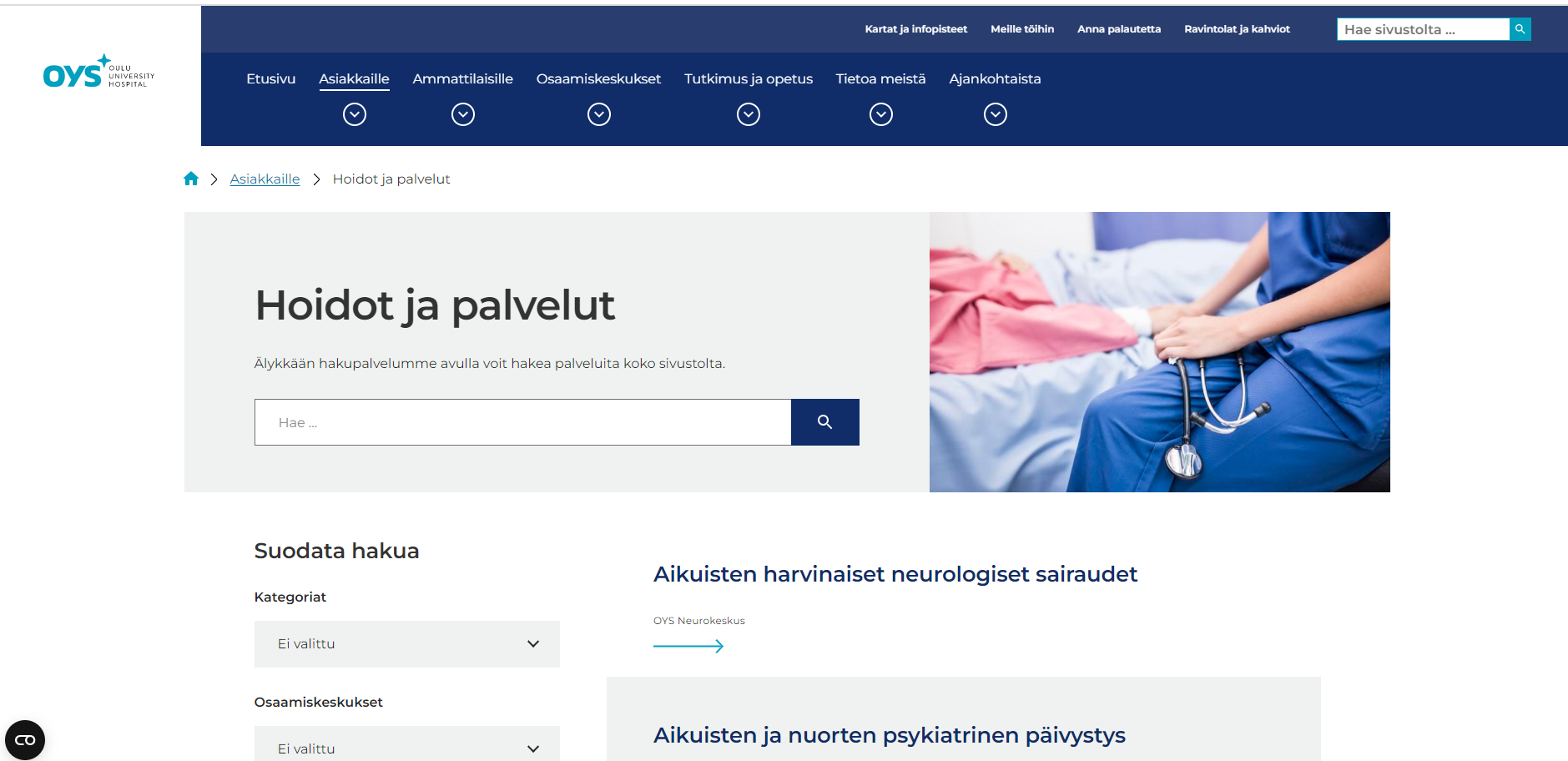Expand the Ajankohtaista submenu chevron
Image resolution: width=1568 pixels, height=761 pixels.
click(x=994, y=114)
